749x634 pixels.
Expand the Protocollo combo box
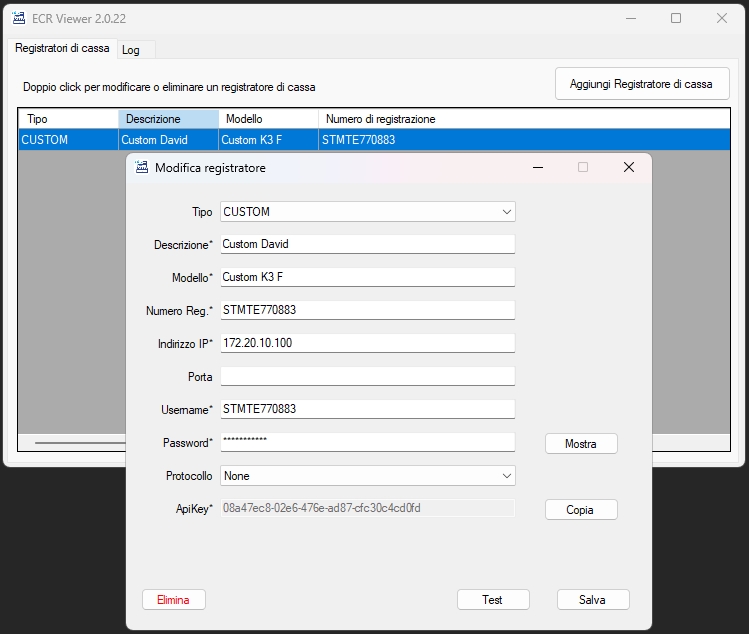click(507, 476)
